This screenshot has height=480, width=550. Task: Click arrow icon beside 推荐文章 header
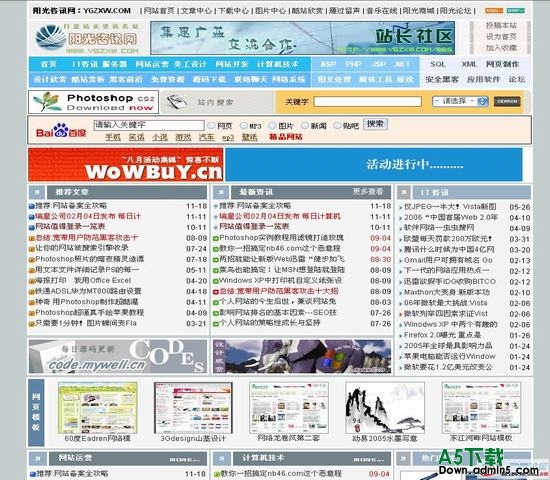click(x=37, y=192)
